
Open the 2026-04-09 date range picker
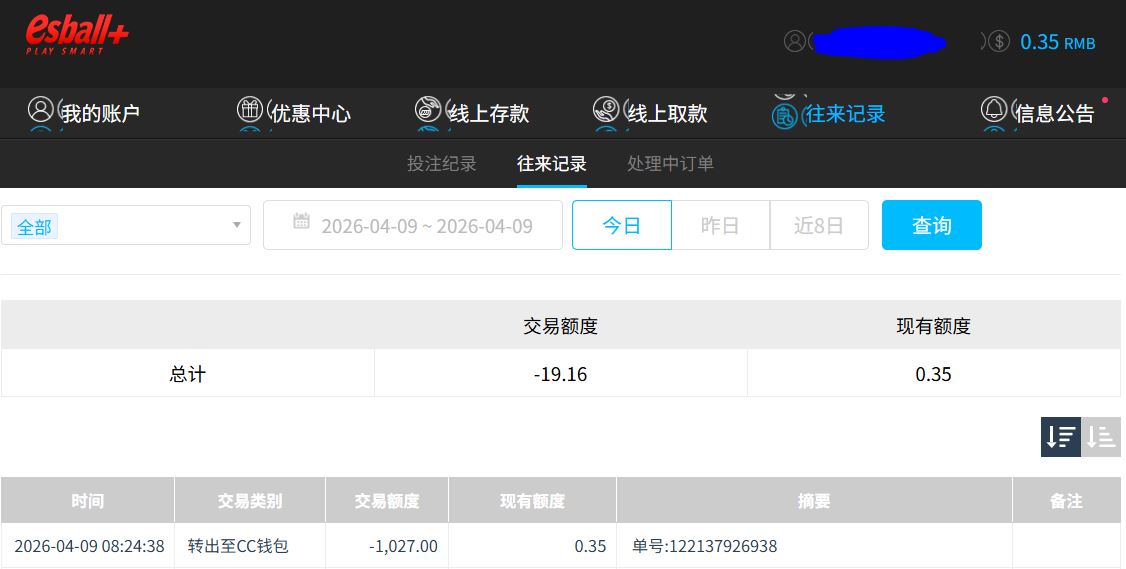coord(412,225)
